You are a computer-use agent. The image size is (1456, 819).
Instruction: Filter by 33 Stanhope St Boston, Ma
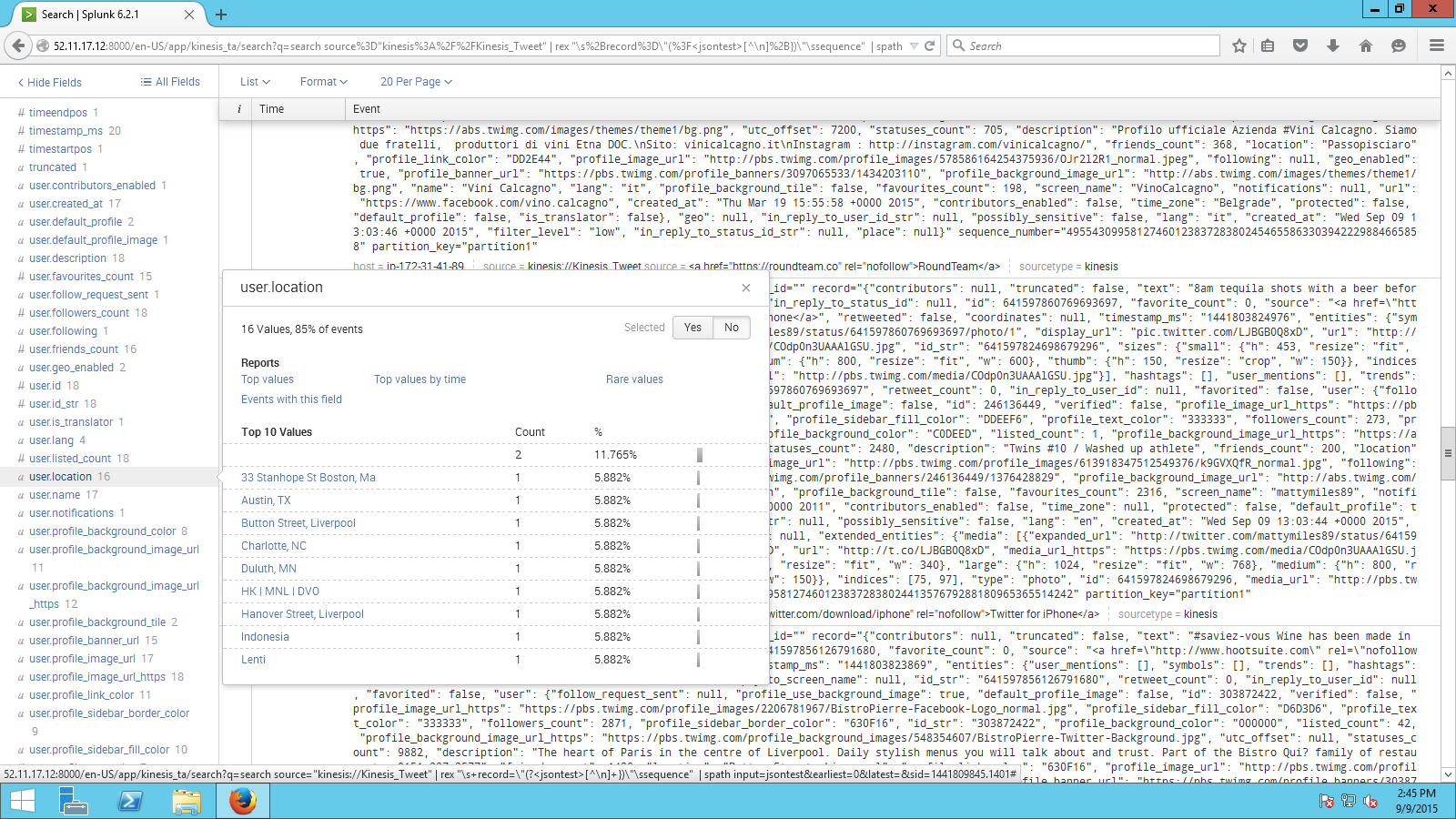point(308,478)
